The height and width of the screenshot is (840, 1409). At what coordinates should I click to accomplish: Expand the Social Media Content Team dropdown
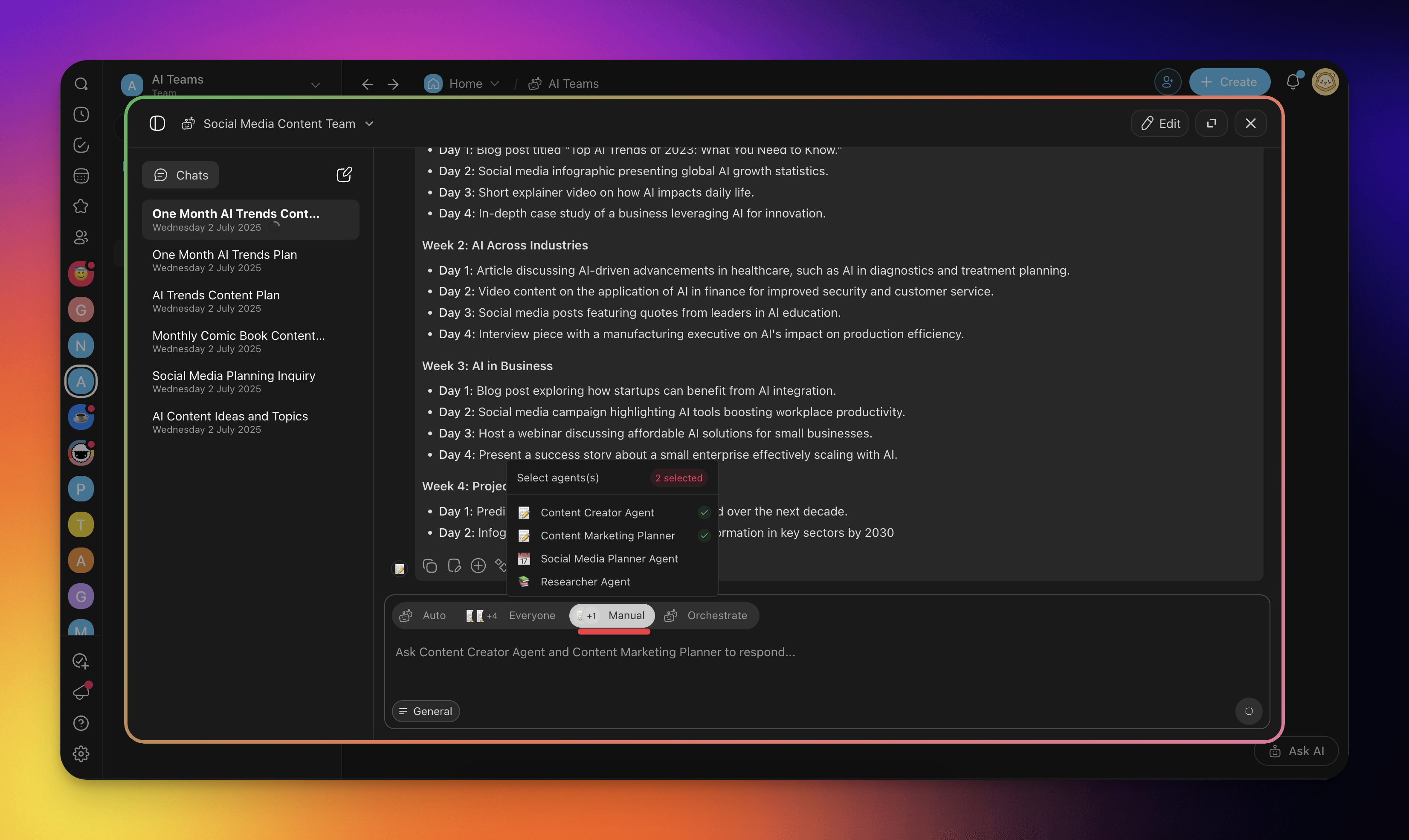(x=369, y=123)
